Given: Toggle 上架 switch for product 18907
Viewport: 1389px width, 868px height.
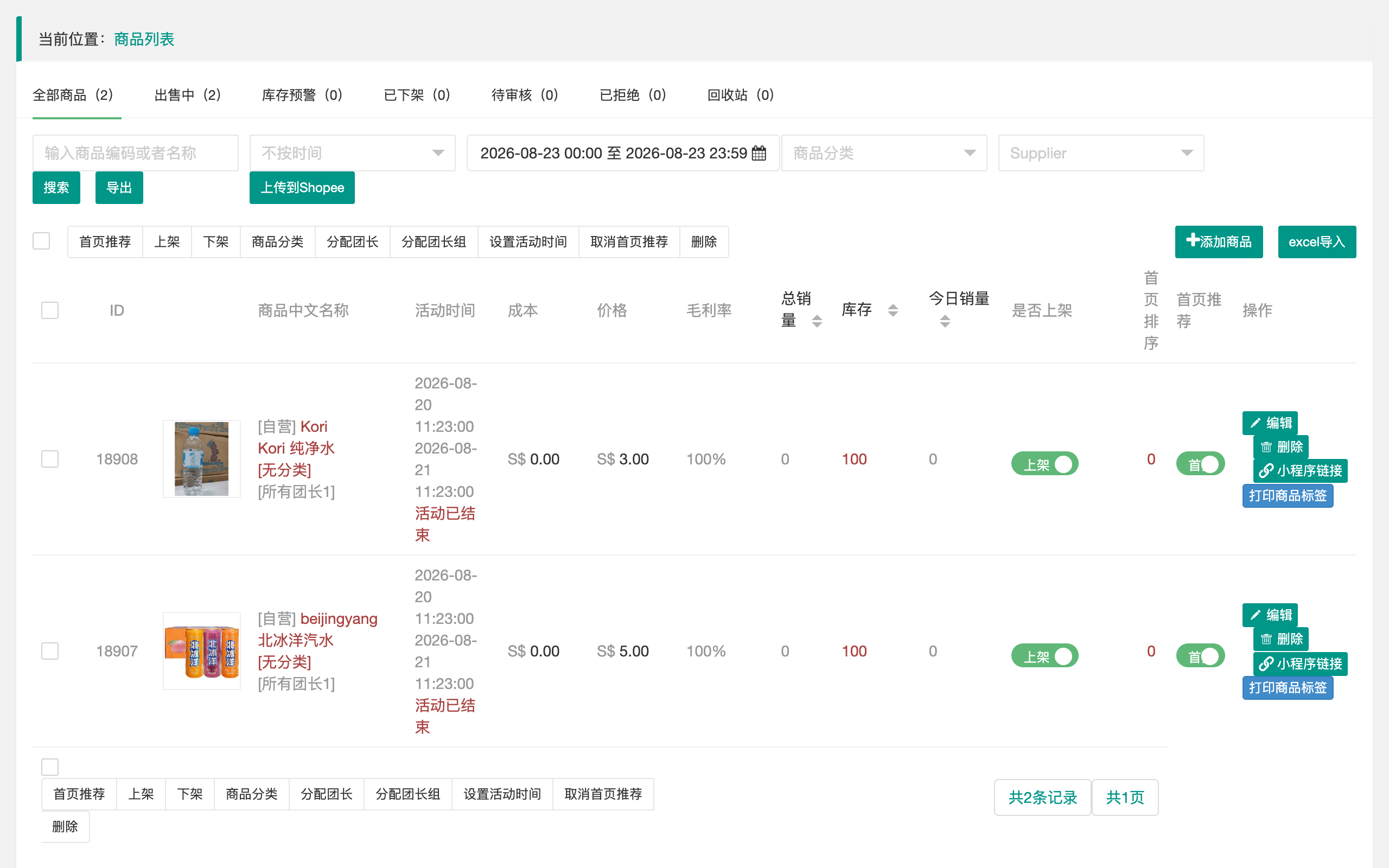Looking at the screenshot, I should tap(1044, 655).
